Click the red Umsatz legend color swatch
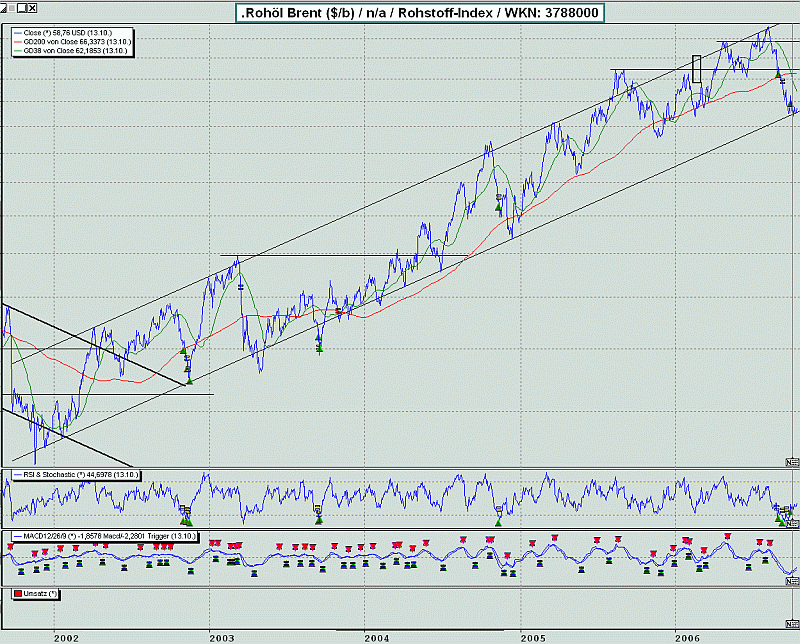The width and height of the screenshot is (800, 644). pyautogui.click(x=18, y=594)
